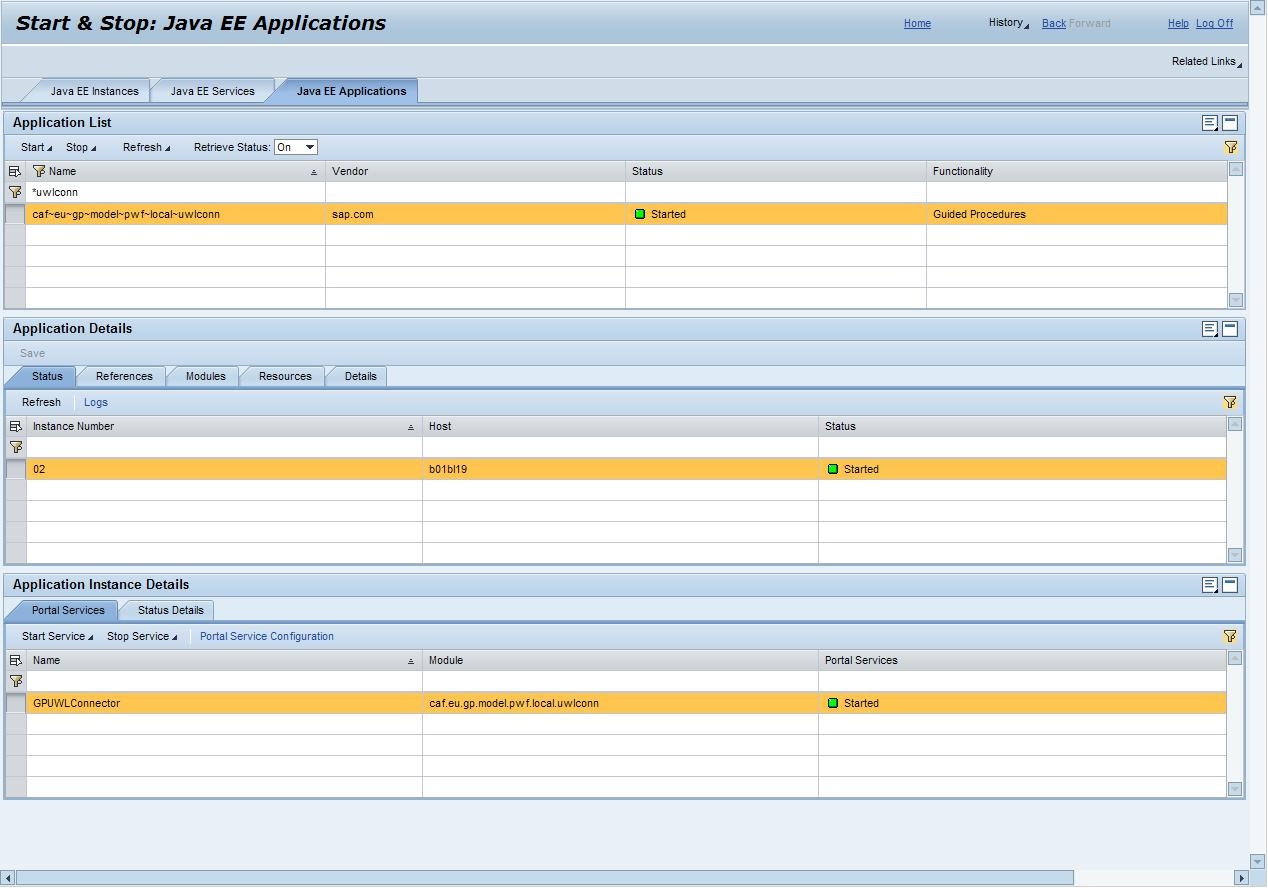Open Application List panel options menu icon
Image resolution: width=1268 pixels, height=888 pixels.
coord(1210,123)
